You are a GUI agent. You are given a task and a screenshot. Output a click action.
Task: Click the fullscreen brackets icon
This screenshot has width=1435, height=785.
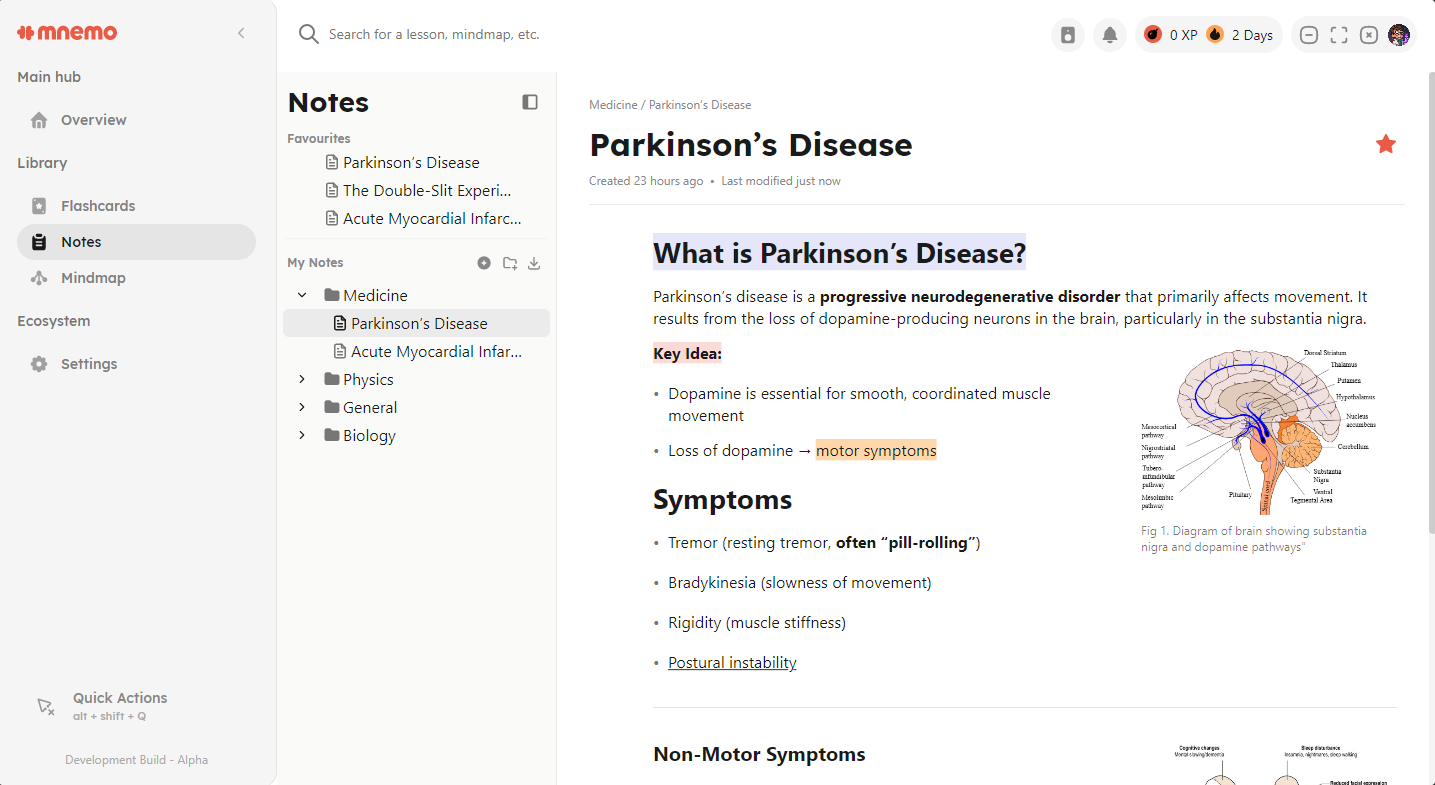[x=1339, y=35]
